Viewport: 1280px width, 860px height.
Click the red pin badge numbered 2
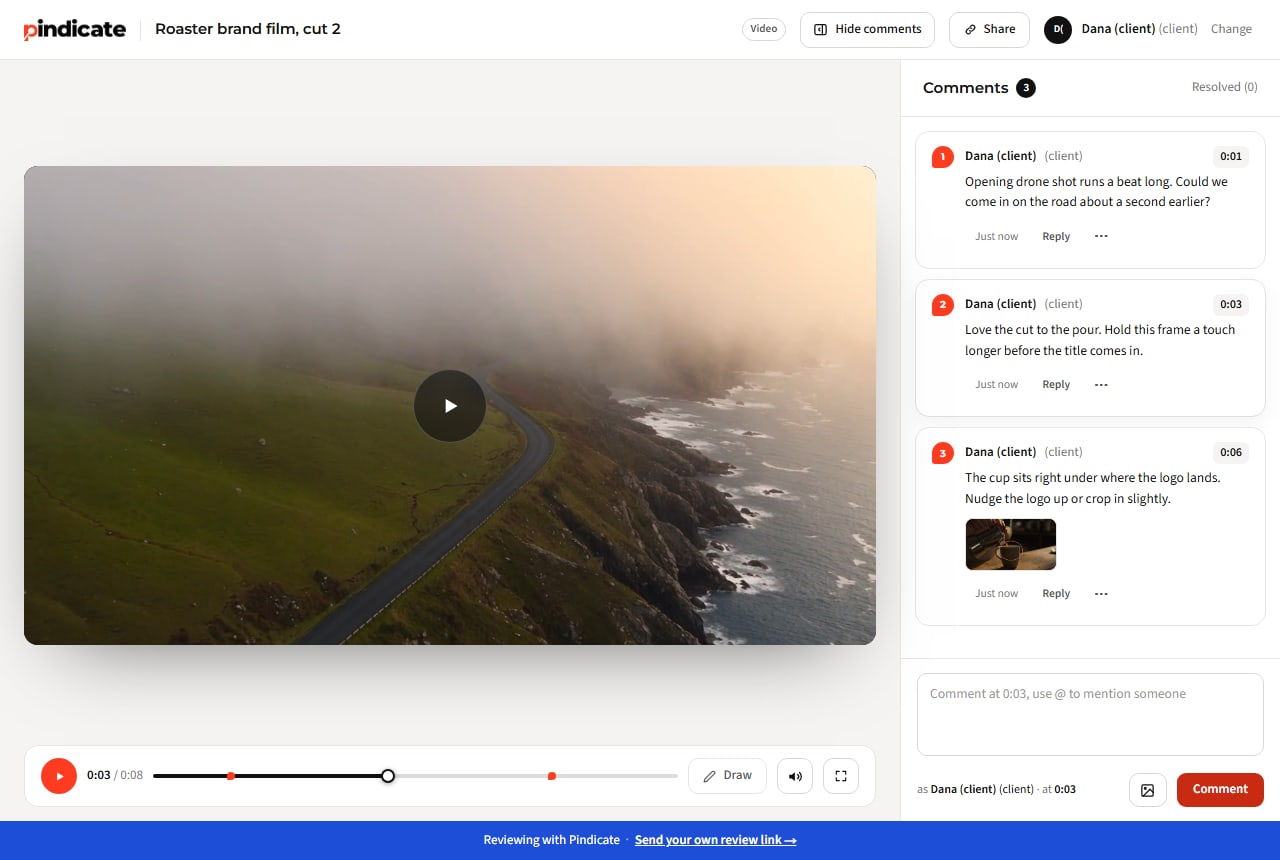click(942, 305)
